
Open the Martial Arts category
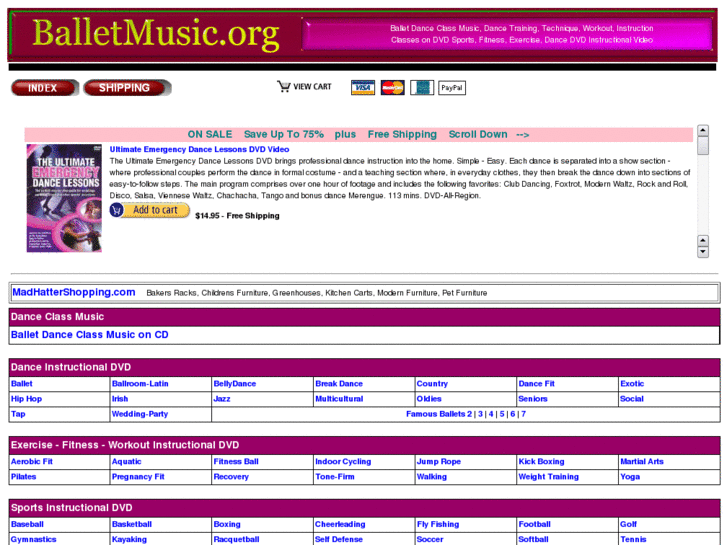tap(642, 462)
